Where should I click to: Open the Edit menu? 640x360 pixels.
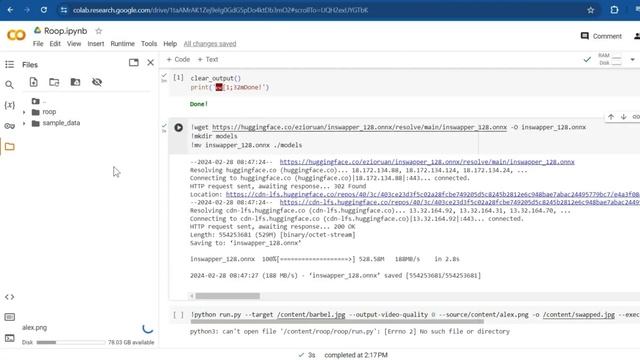click(55, 44)
